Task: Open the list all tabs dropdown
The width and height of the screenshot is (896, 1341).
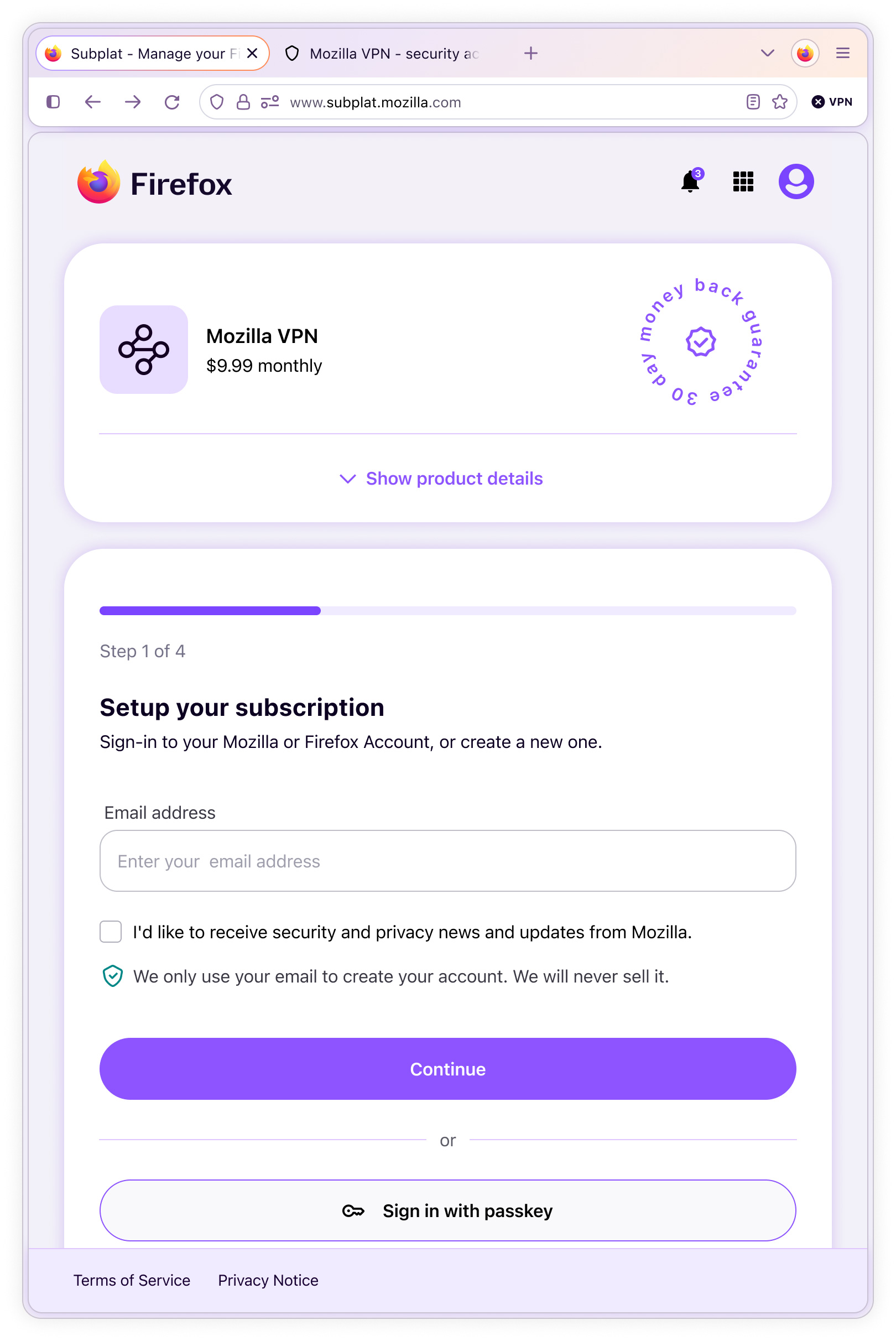Action: [x=768, y=53]
